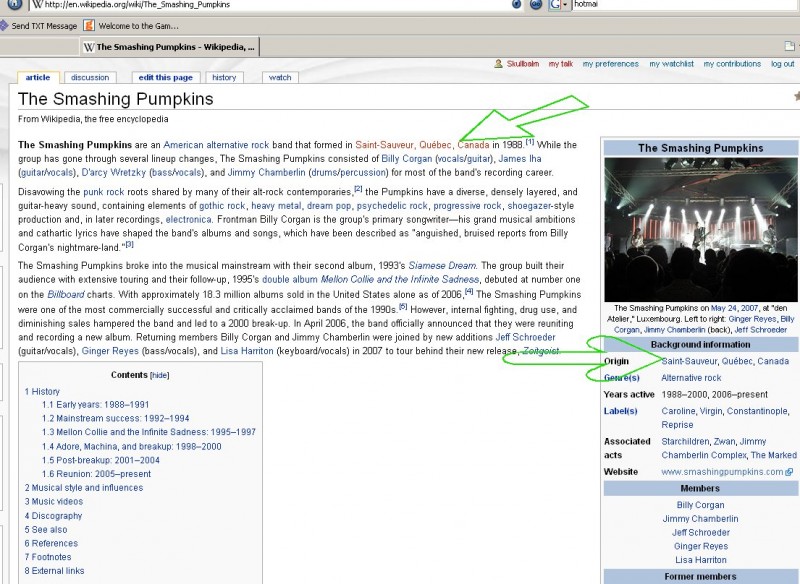
Task: Open the Label(s) label link in infobox
Action: [620, 411]
